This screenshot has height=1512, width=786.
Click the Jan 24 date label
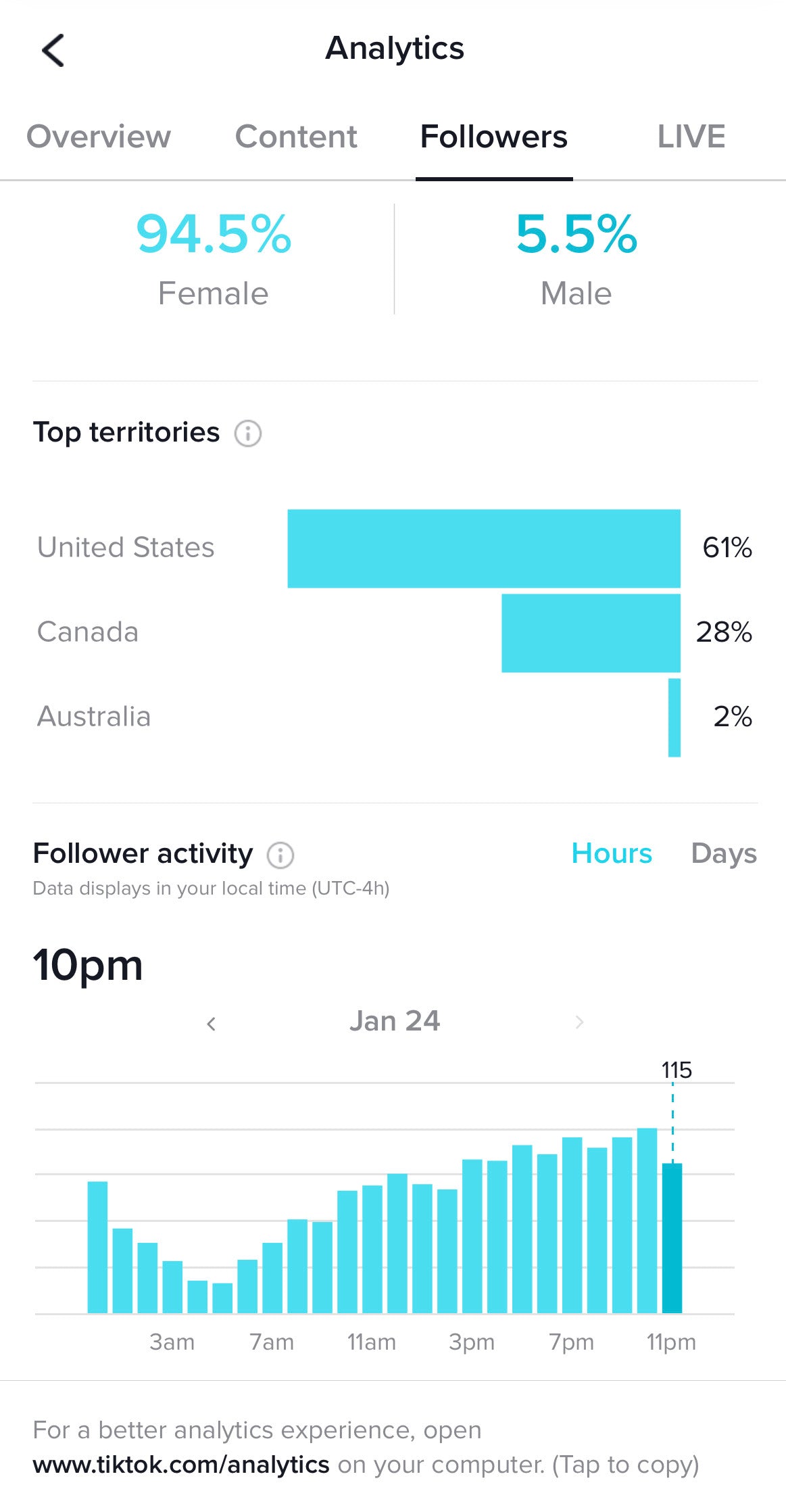click(x=395, y=1021)
